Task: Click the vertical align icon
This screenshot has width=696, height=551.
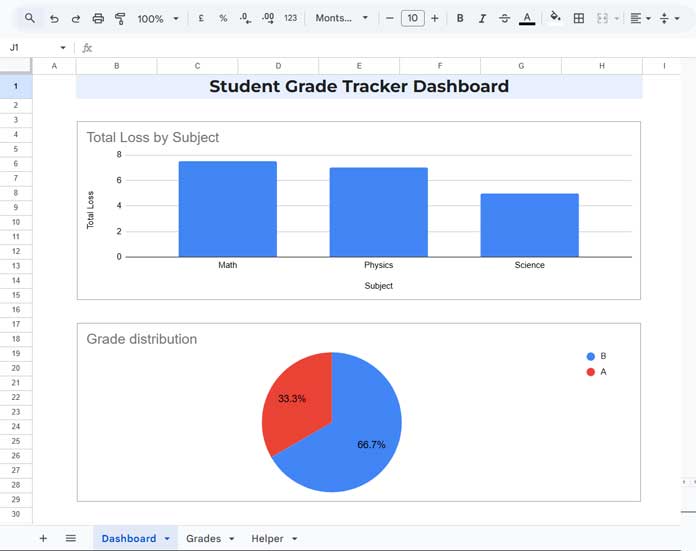Action: pyautogui.click(x=664, y=18)
